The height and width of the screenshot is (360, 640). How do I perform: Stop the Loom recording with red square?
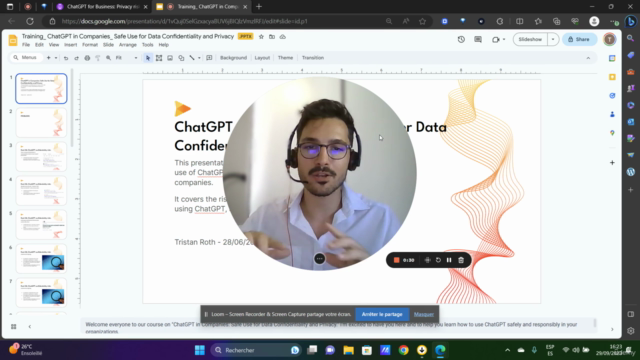click(396, 260)
